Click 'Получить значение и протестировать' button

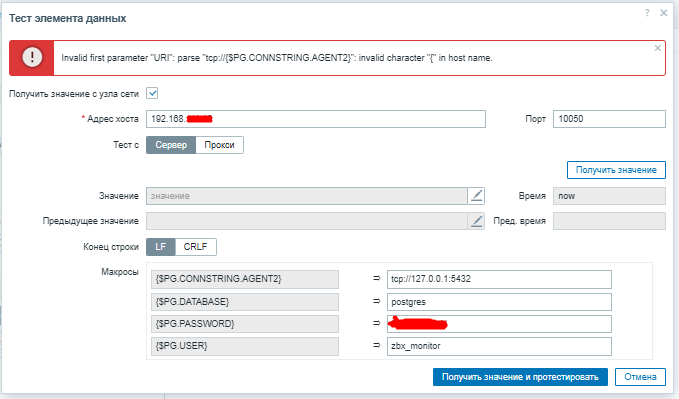click(520, 377)
